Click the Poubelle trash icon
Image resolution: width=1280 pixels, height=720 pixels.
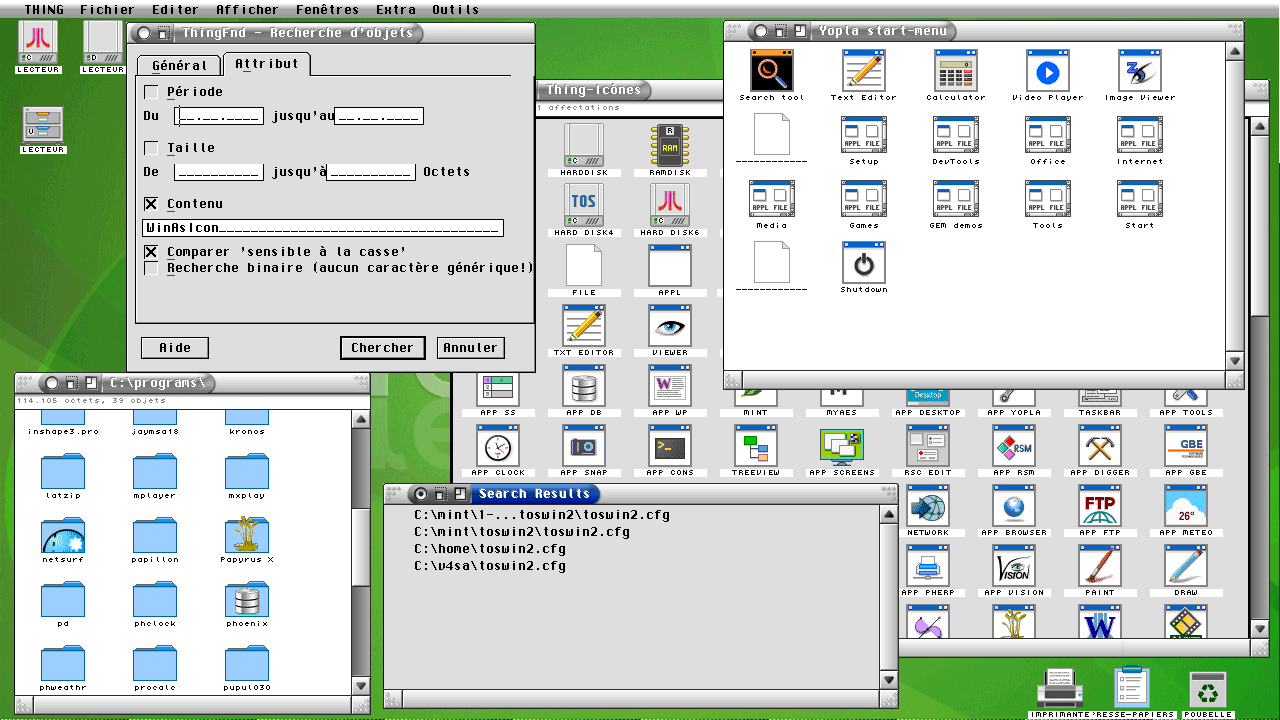(1208, 689)
